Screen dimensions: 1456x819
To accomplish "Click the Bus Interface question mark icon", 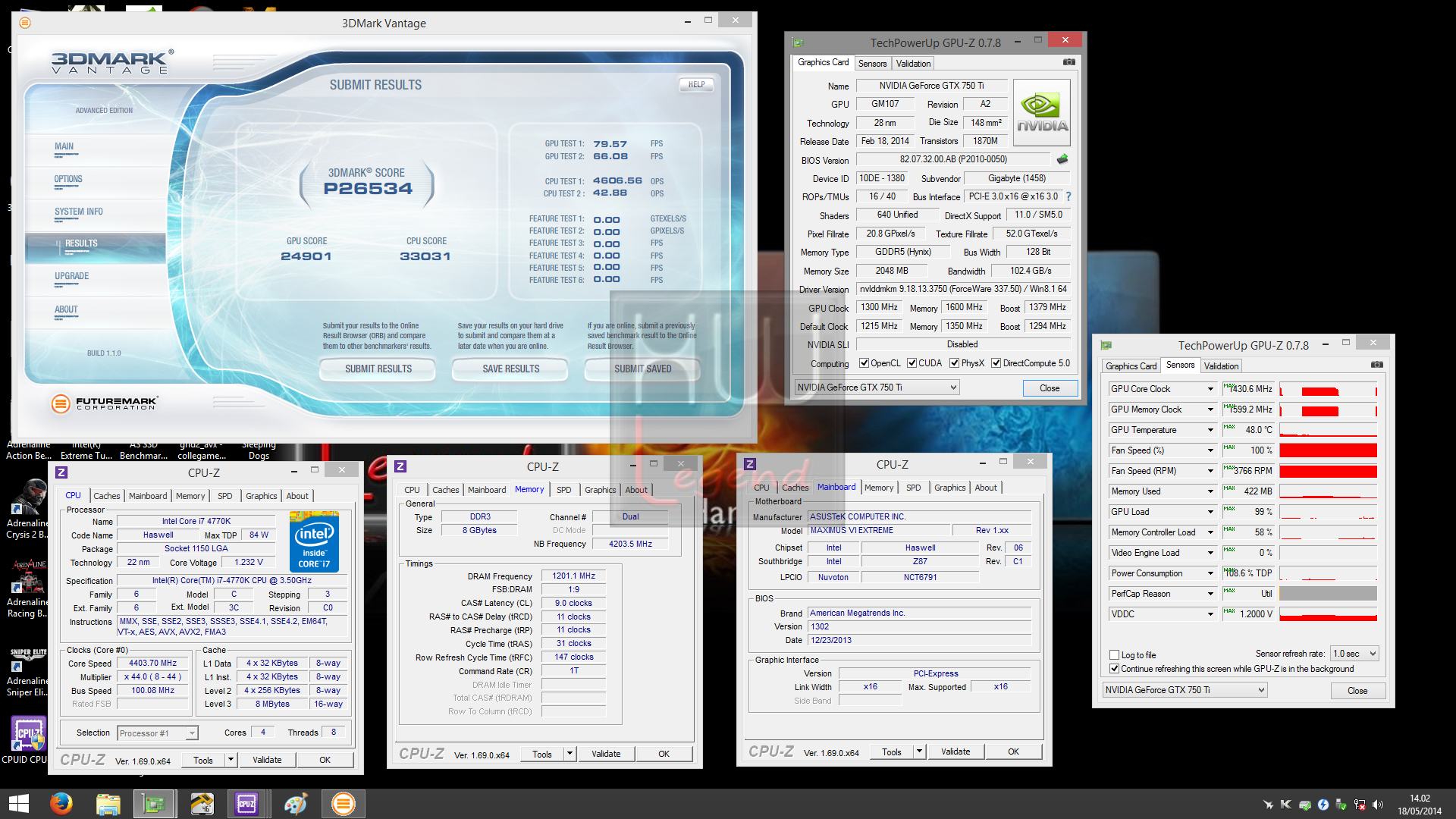I will (1068, 196).
